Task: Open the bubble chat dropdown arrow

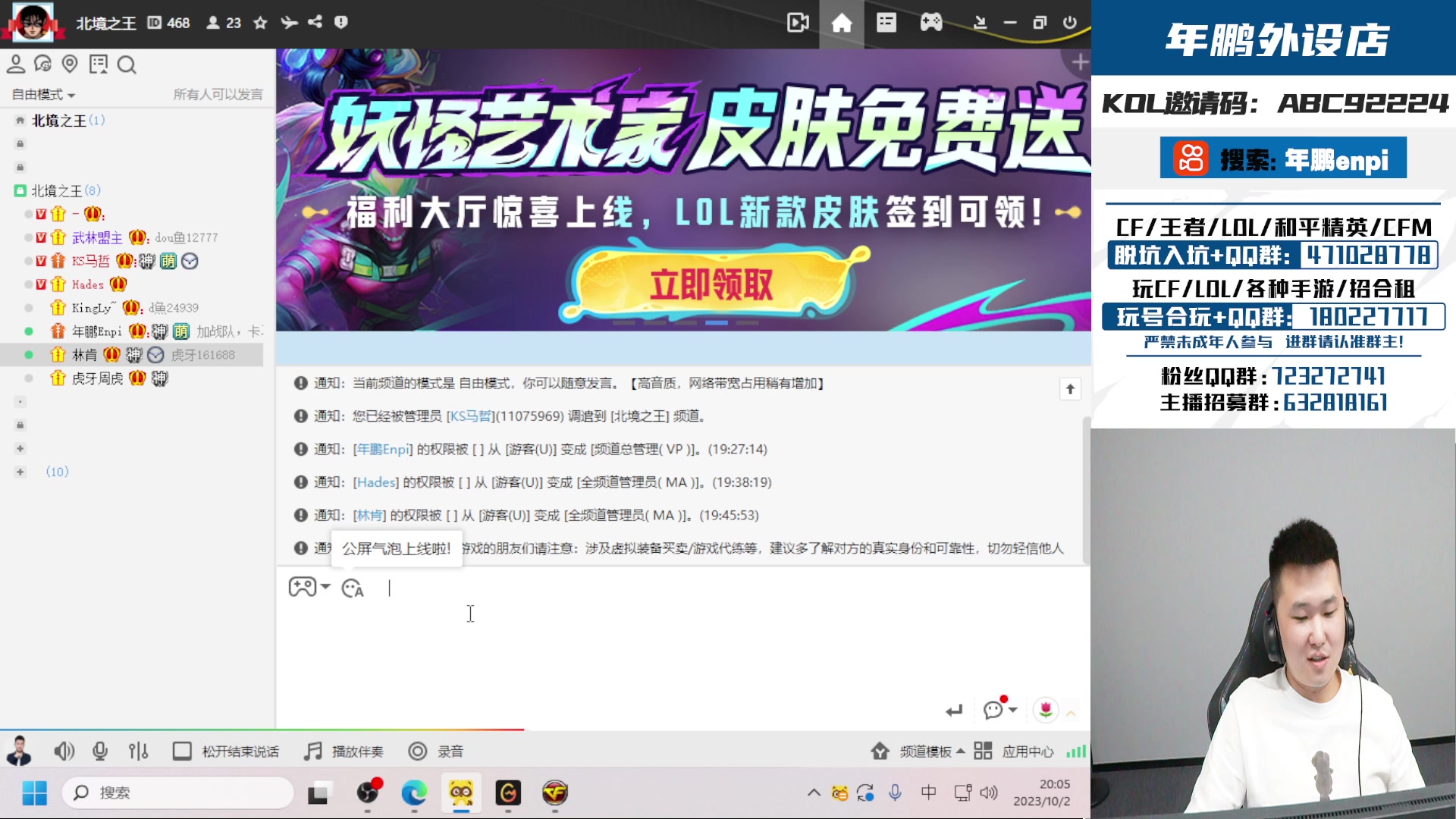Action: coord(1013,710)
